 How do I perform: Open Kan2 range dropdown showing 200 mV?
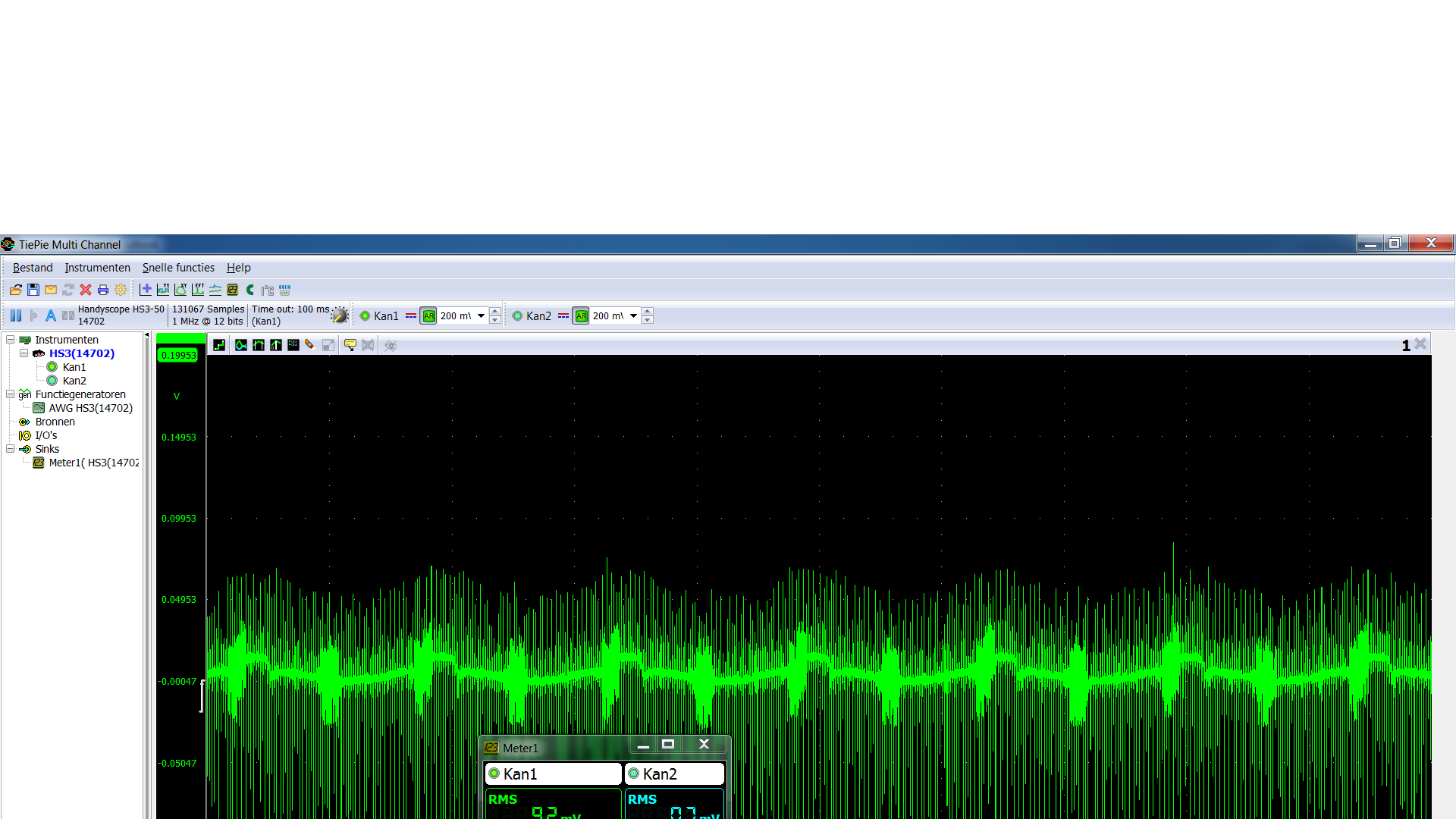pos(633,316)
